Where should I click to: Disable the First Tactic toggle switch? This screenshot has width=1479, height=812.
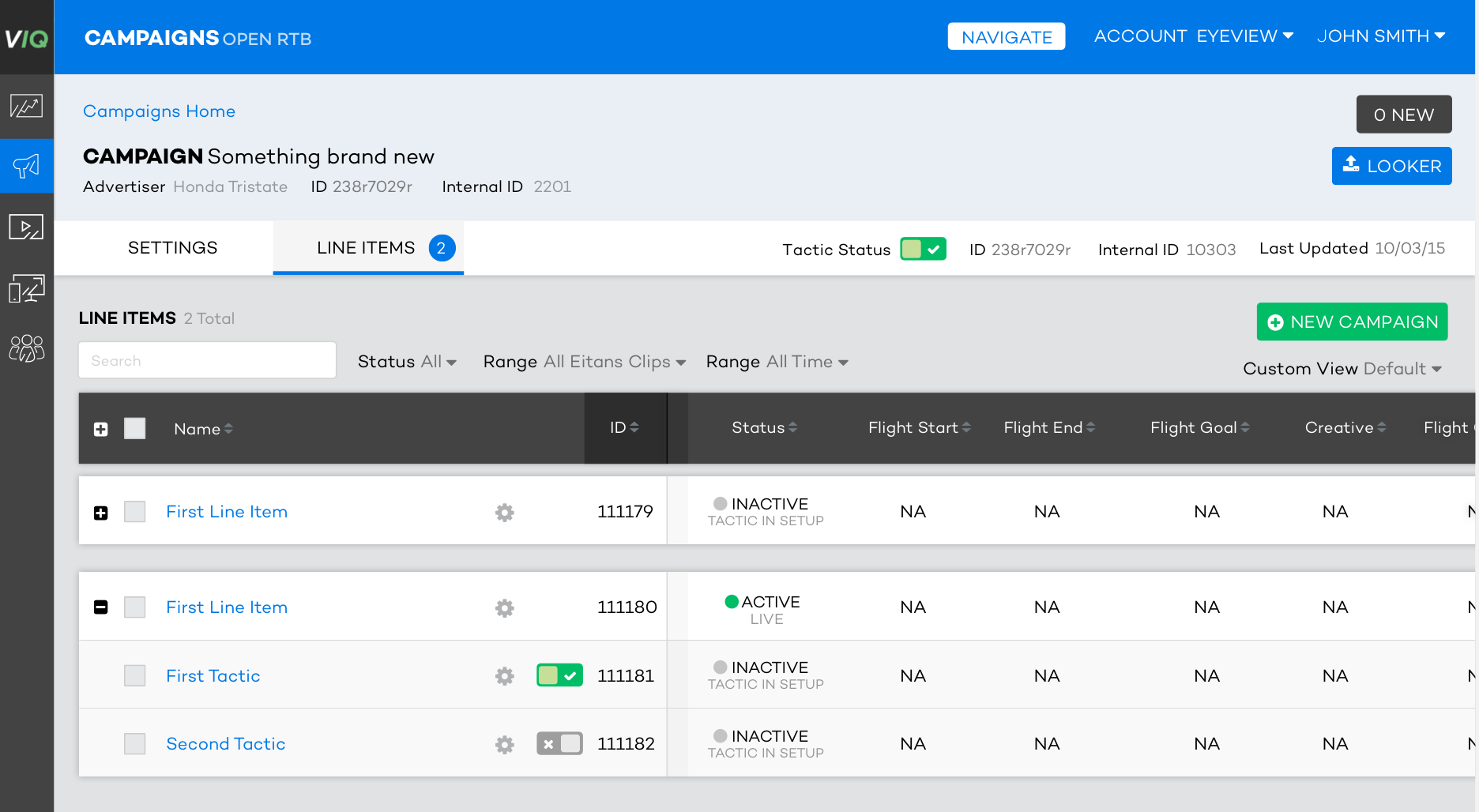559,675
